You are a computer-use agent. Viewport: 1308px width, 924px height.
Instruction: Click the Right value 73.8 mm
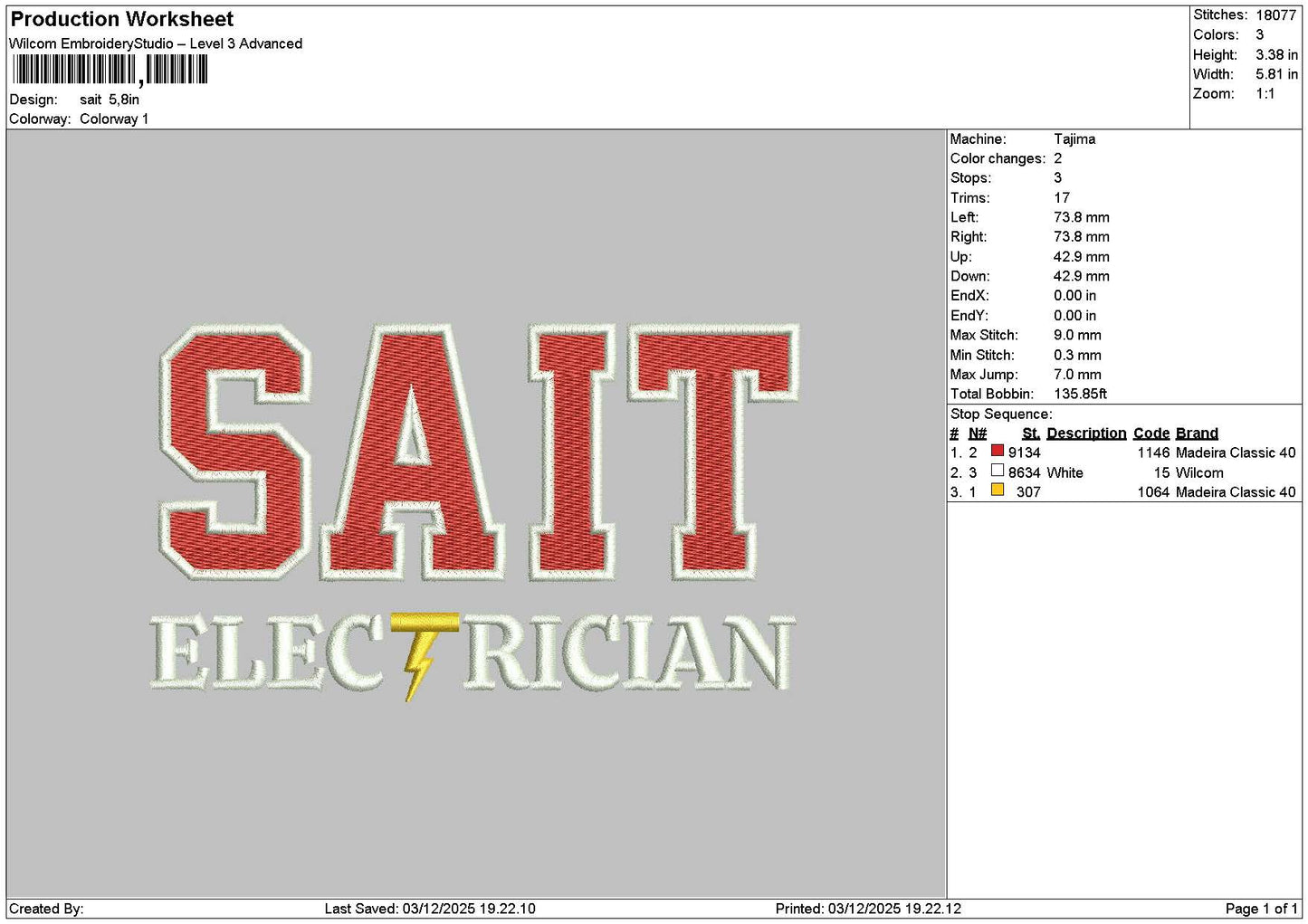pos(1082,237)
